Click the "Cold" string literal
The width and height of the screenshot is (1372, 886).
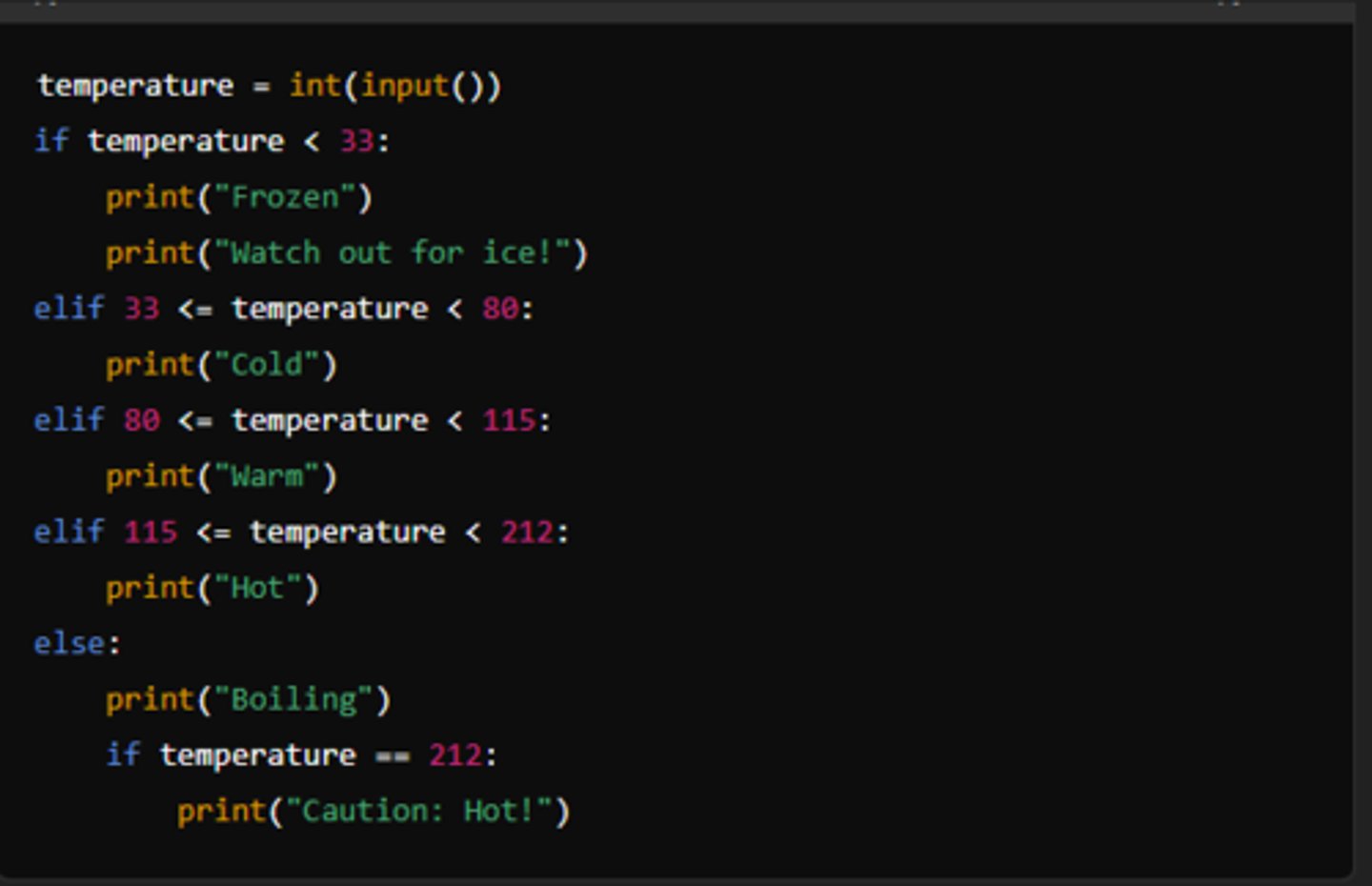click(267, 365)
